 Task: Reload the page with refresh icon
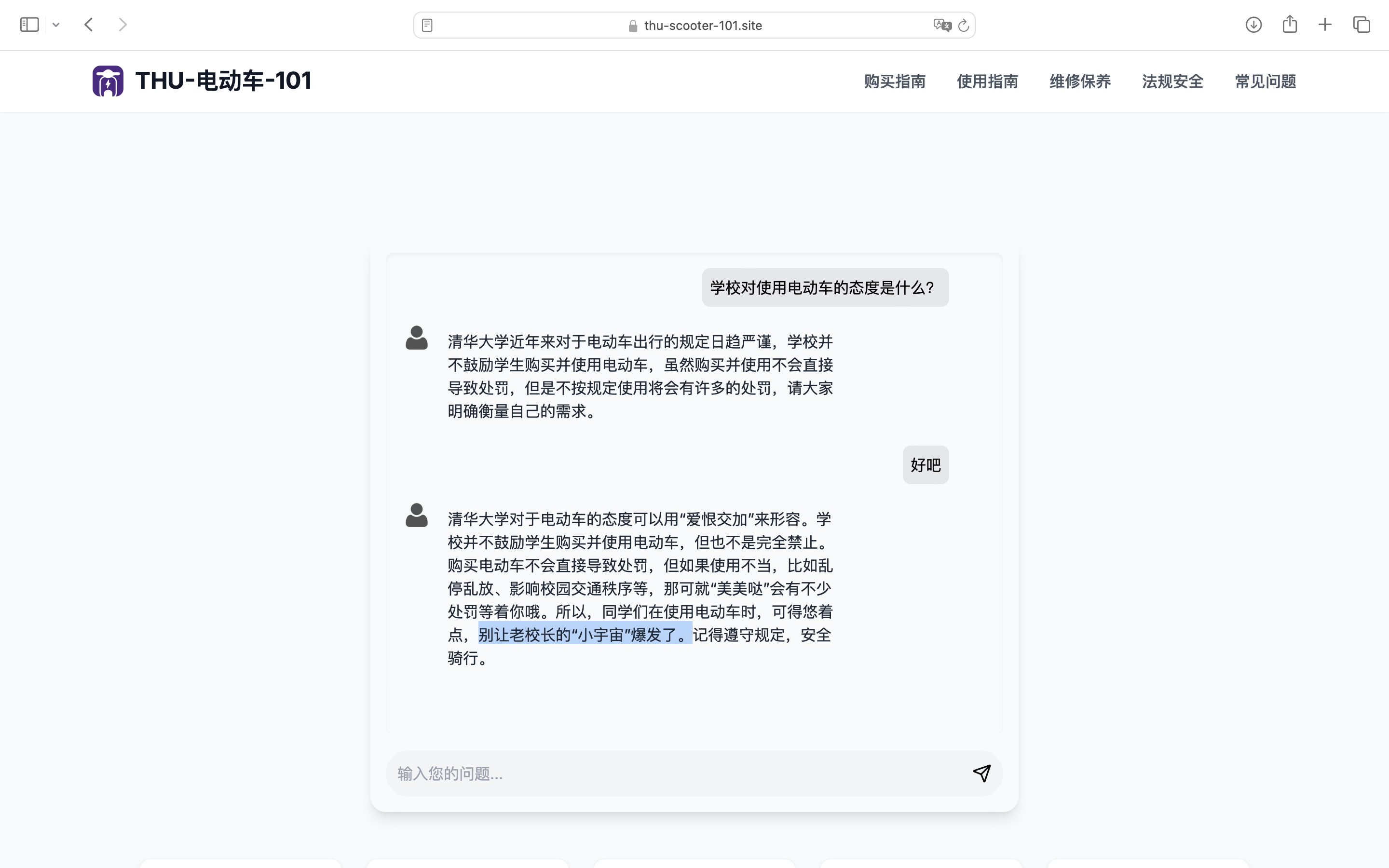pyautogui.click(x=964, y=25)
